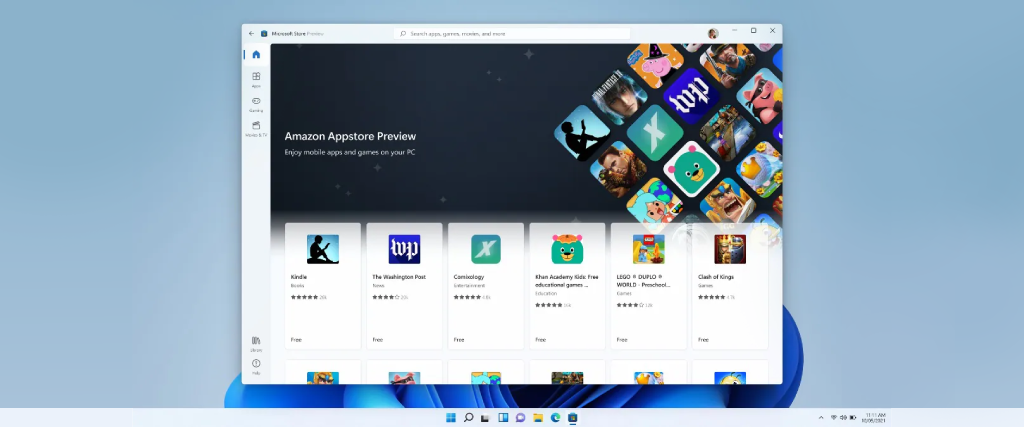This screenshot has height=427, width=1024.
Task: Open the Gaming section in sidebar
Action: tap(256, 104)
